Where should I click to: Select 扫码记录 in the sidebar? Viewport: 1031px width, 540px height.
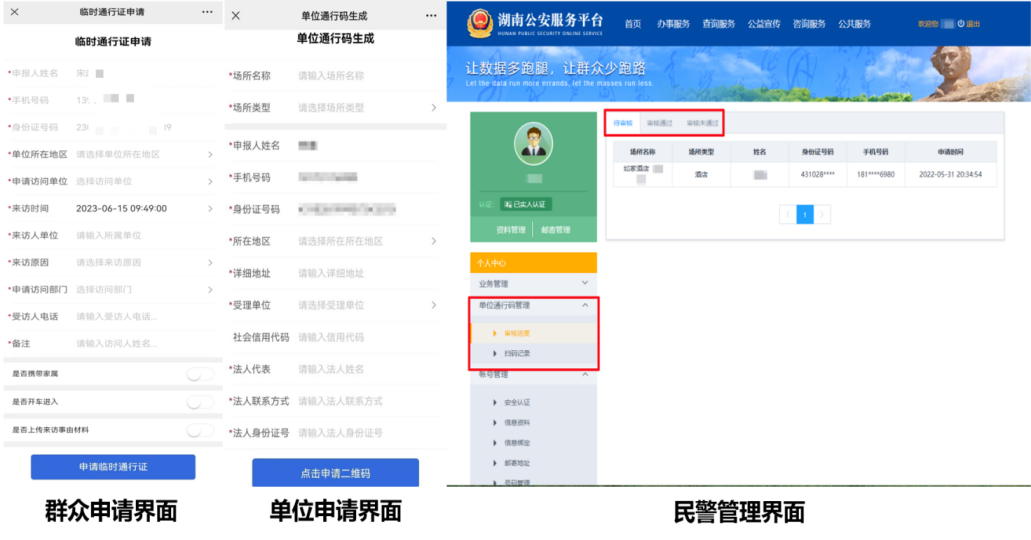(517, 353)
